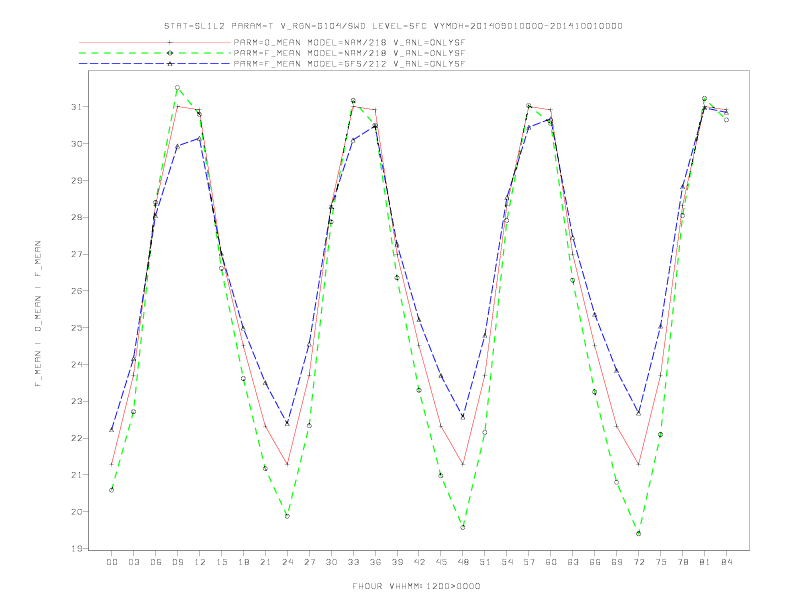792x612 pixels.
Task: Click the blue triangle data point at hour 72
Action: point(638,413)
